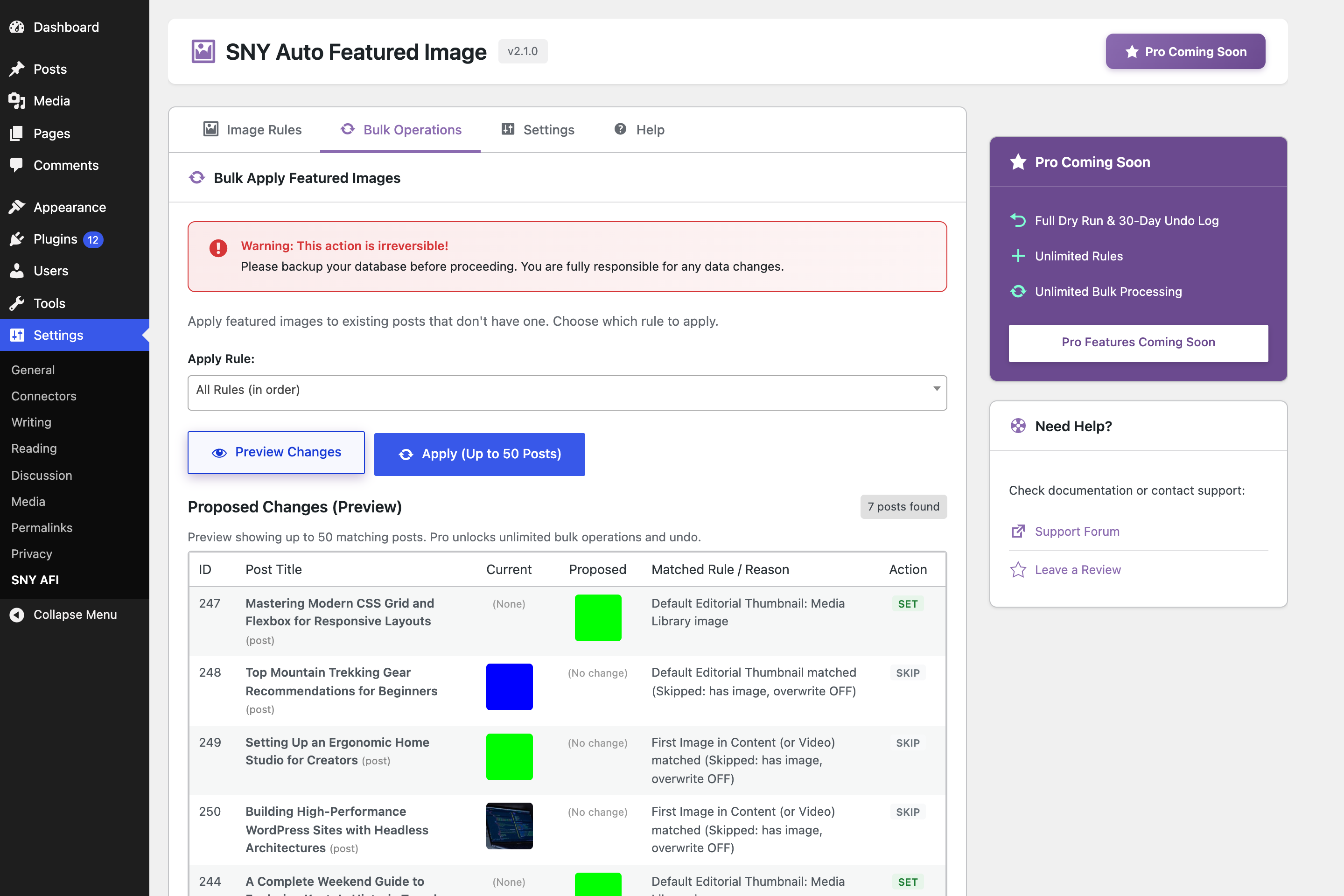Image resolution: width=1344 pixels, height=896 pixels.
Task: Click the 'Post Title' column header
Action: [274, 569]
